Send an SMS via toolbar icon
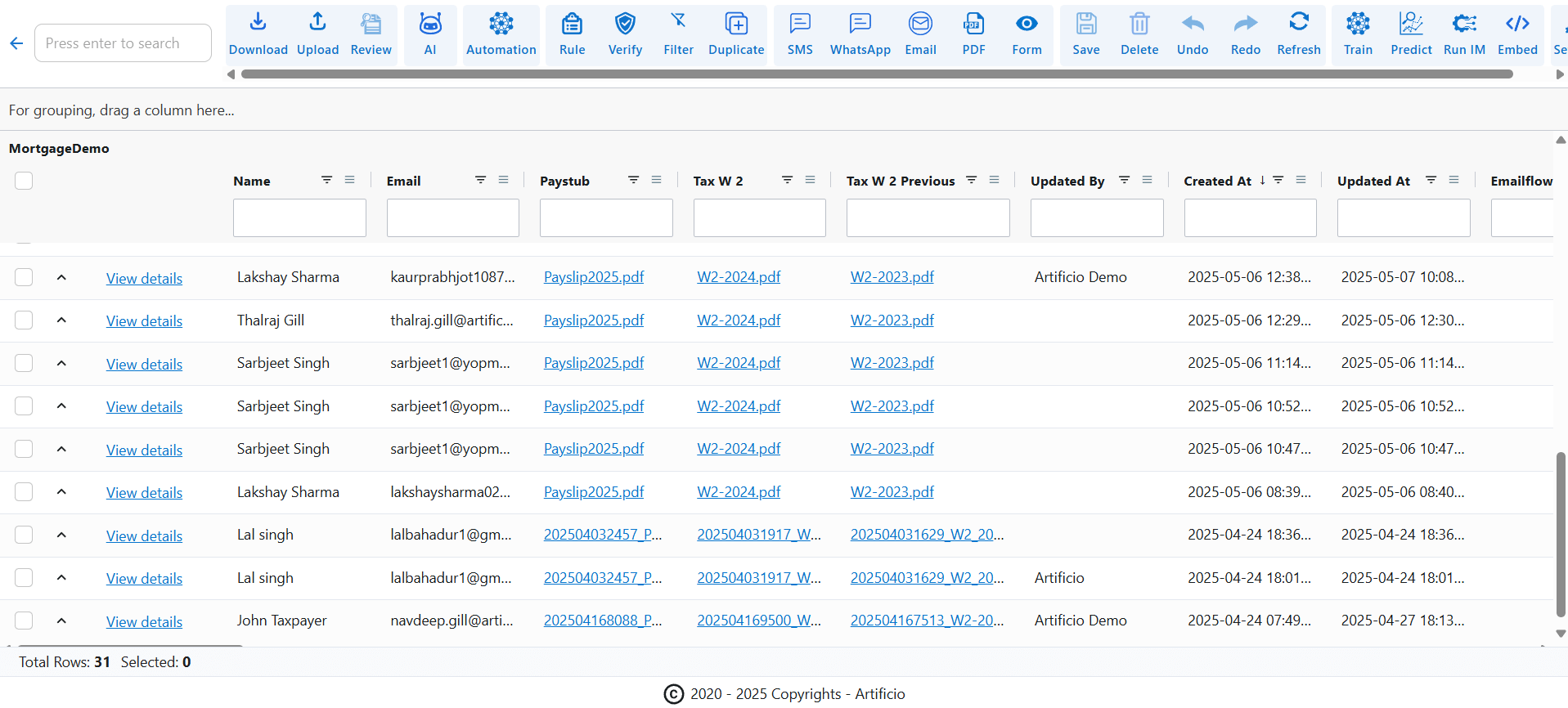 pyautogui.click(x=800, y=35)
